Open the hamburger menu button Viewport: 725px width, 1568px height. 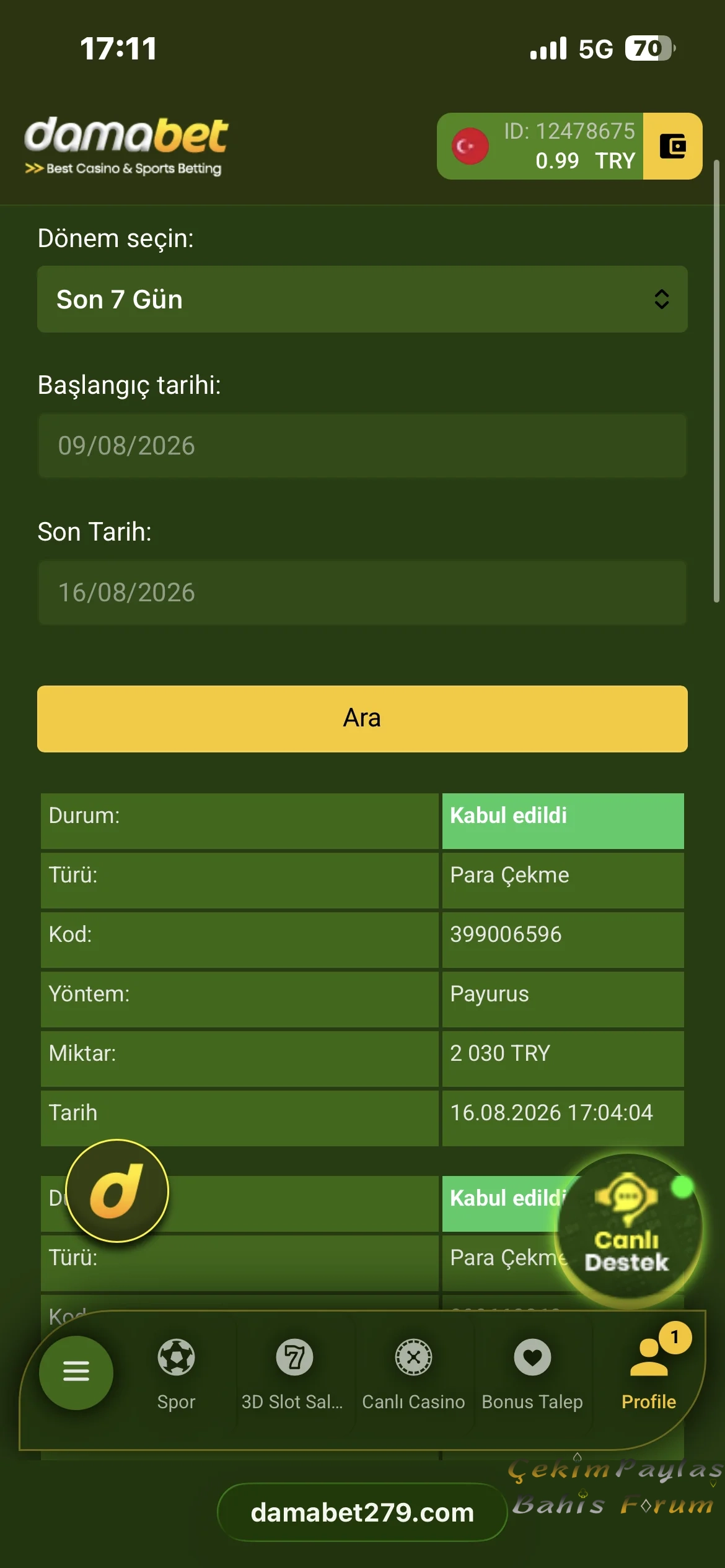pyautogui.click(x=76, y=1372)
